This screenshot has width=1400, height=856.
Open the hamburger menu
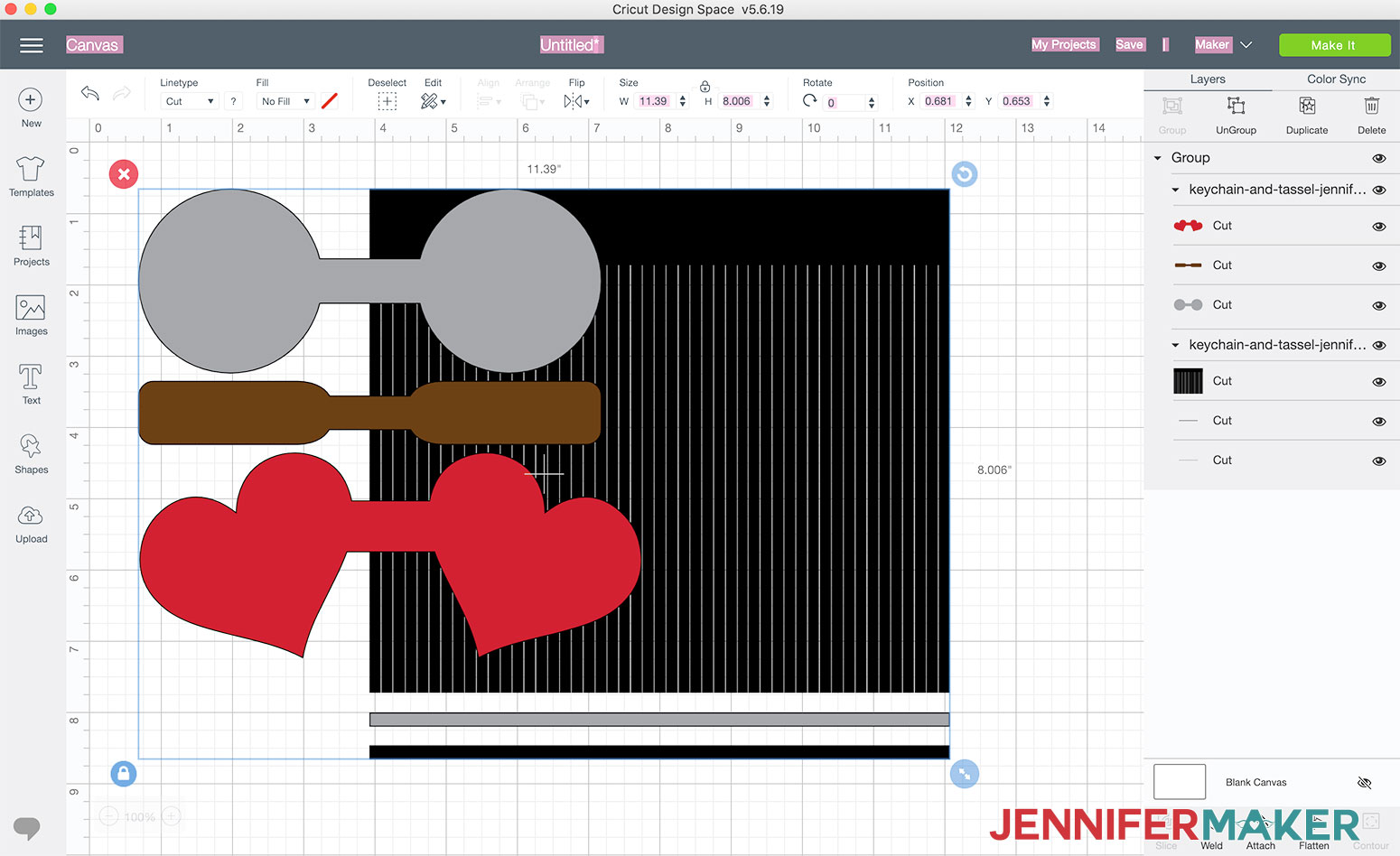pos(32,45)
